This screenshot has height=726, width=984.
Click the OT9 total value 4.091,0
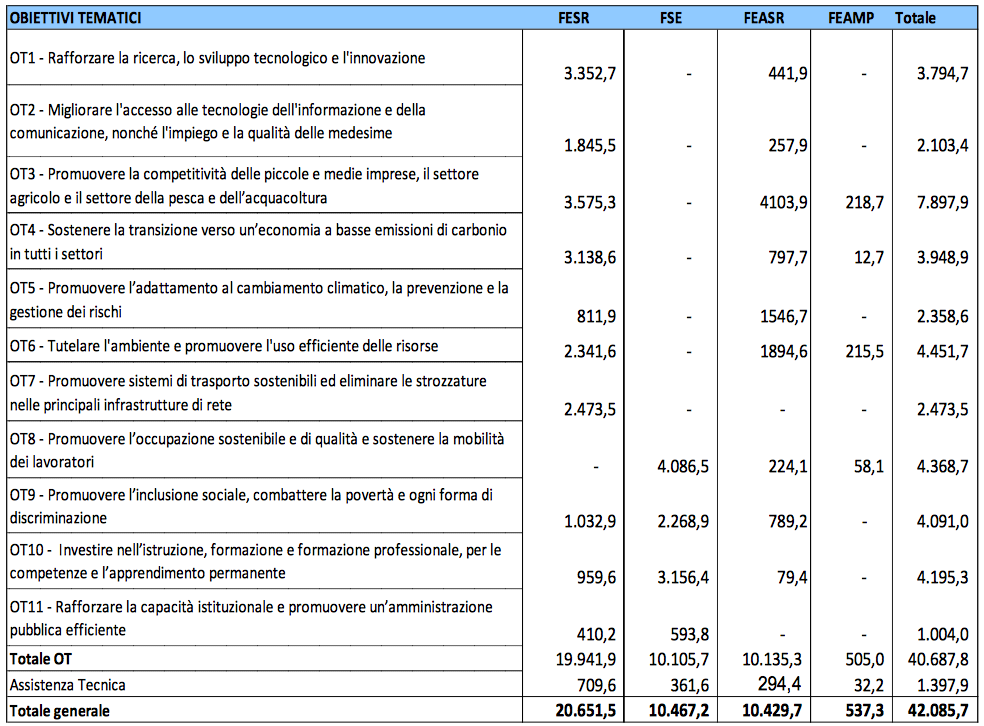pyautogui.click(x=943, y=521)
